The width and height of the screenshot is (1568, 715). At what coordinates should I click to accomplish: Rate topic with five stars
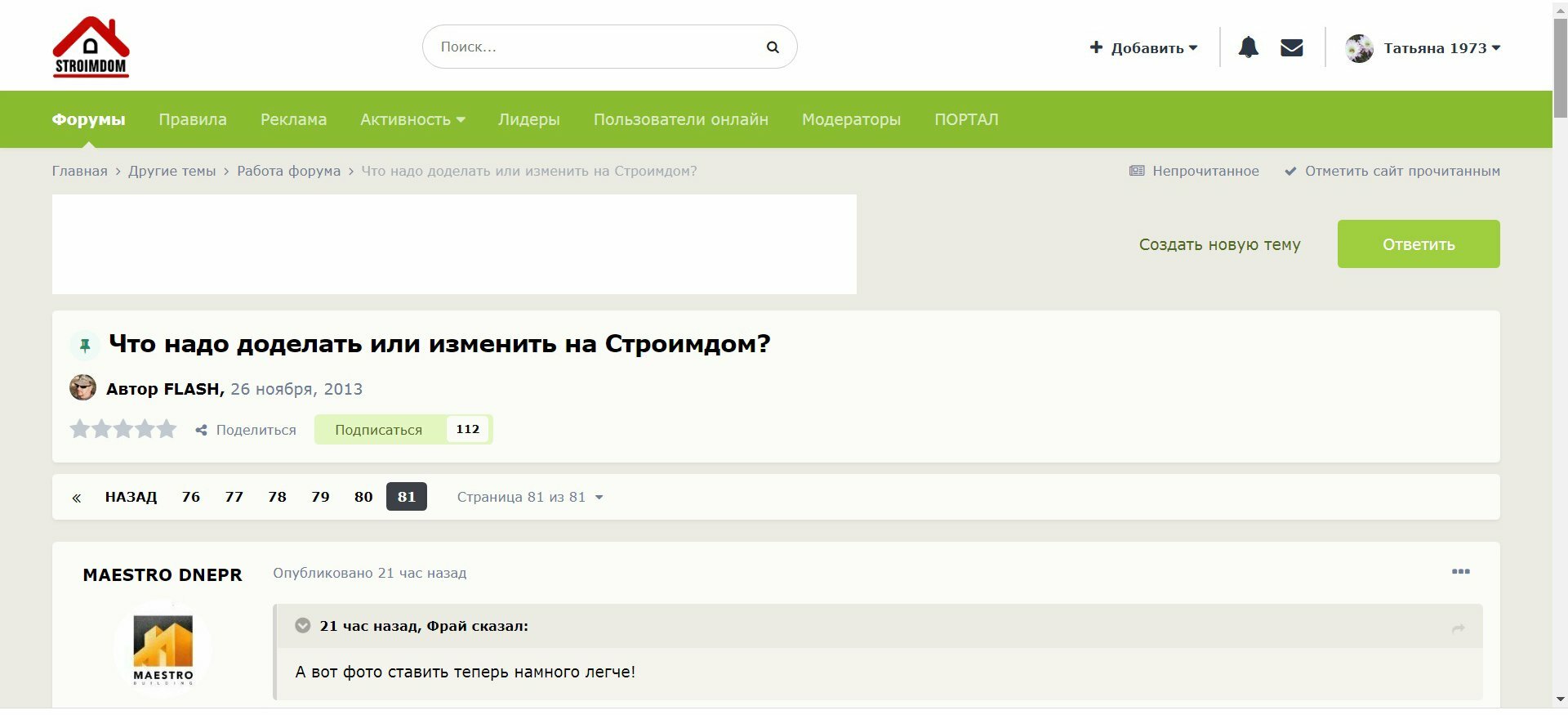tap(167, 429)
